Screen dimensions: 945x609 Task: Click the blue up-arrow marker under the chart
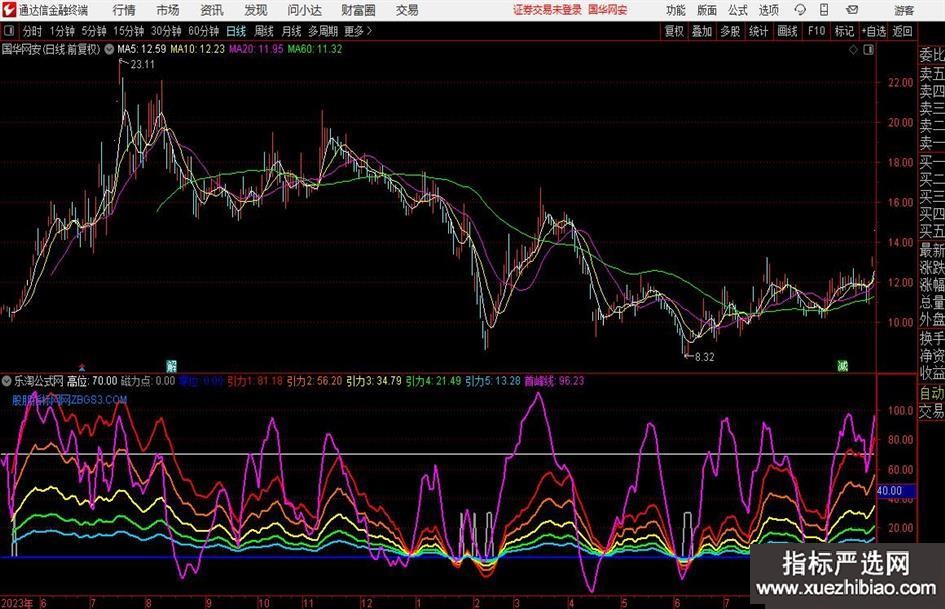[82, 367]
